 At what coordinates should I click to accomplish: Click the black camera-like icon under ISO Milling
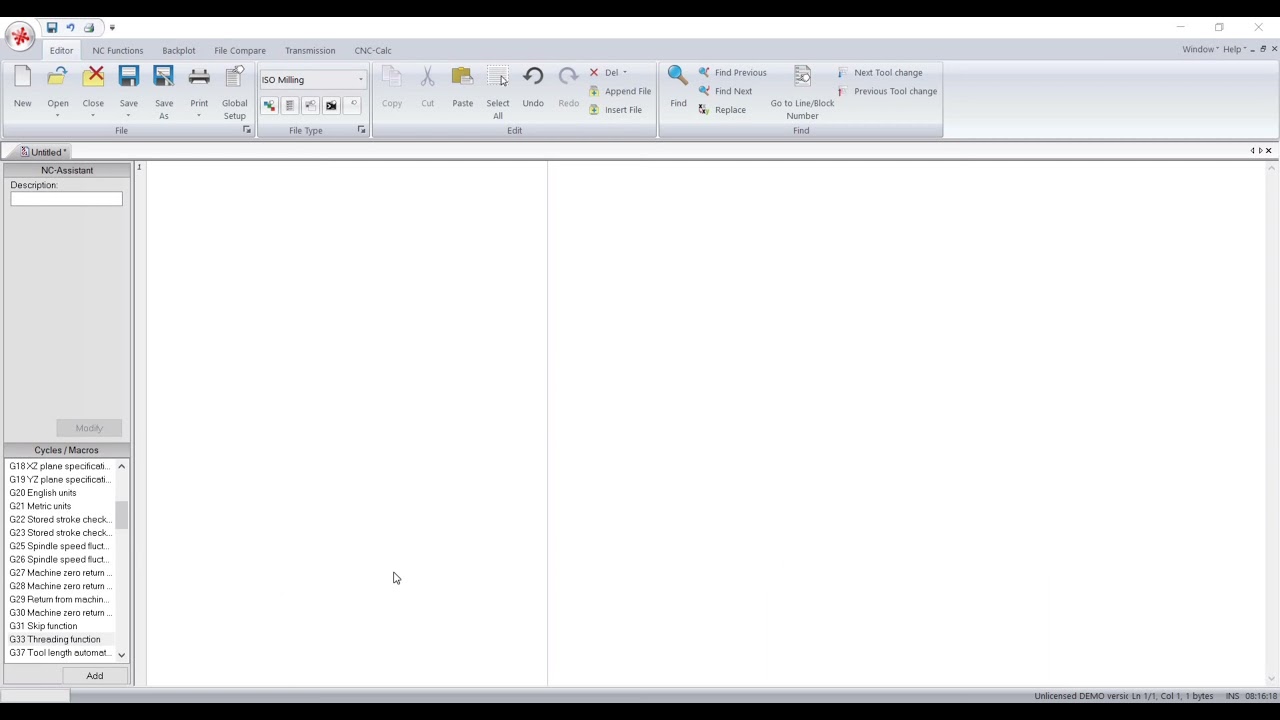pos(331,105)
